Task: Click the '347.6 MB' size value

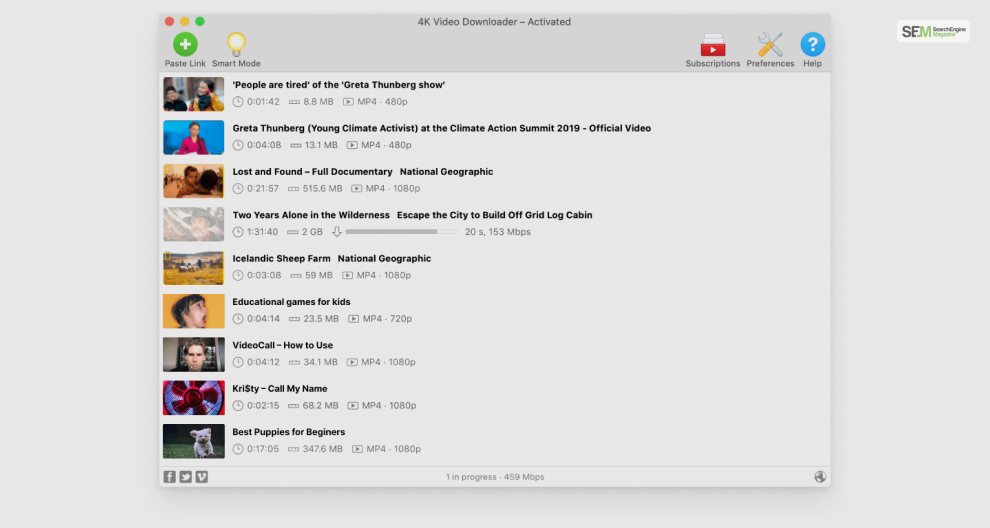Action: click(323, 449)
